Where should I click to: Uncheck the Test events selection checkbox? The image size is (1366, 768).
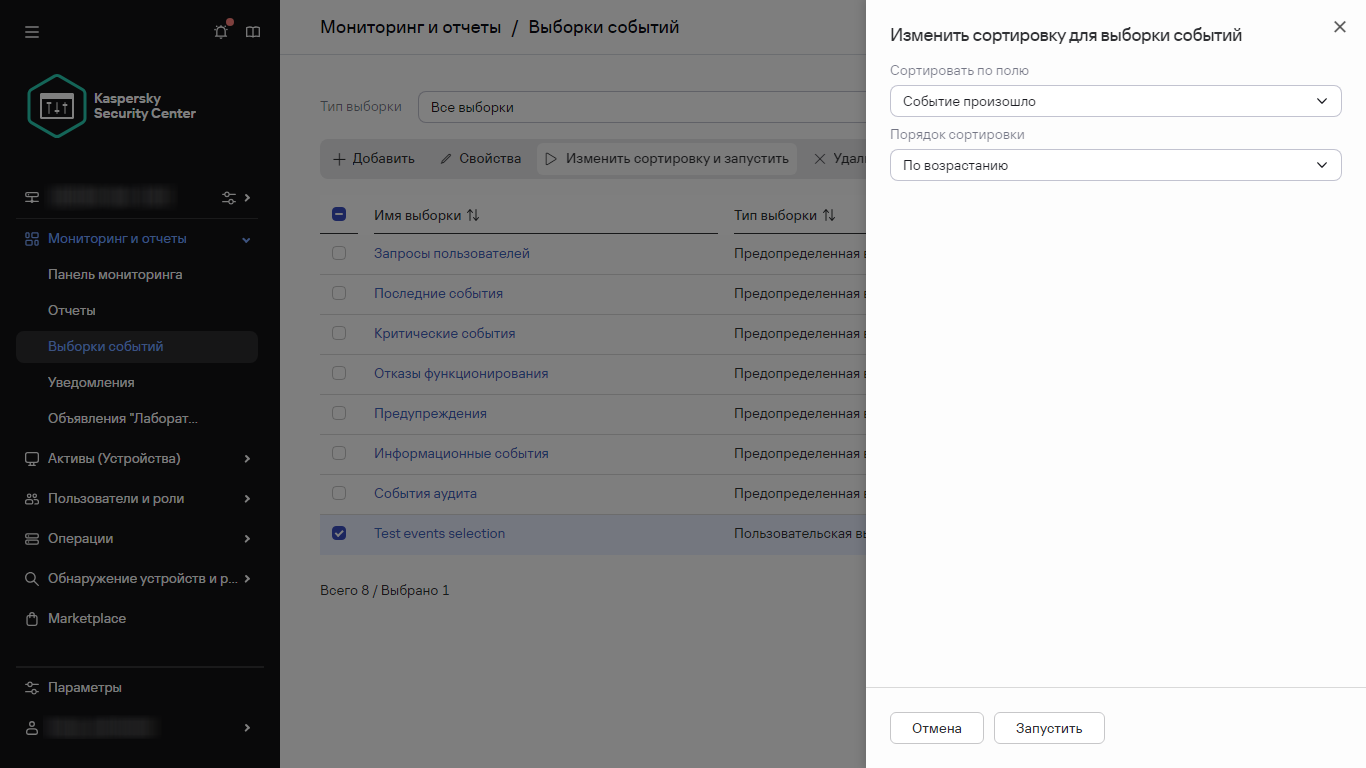point(339,533)
